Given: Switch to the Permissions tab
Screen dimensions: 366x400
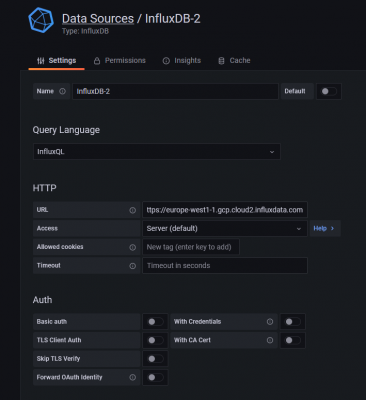Looking at the screenshot, I should click(x=120, y=61).
